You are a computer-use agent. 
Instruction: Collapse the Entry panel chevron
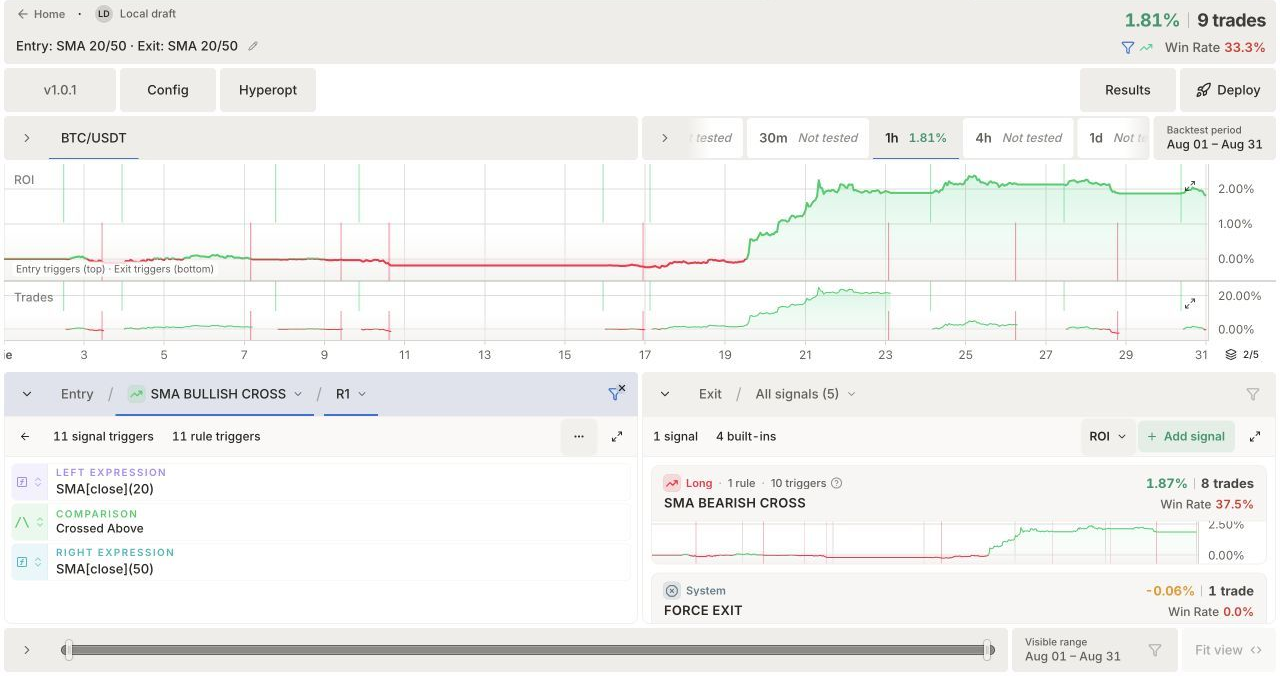27,394
